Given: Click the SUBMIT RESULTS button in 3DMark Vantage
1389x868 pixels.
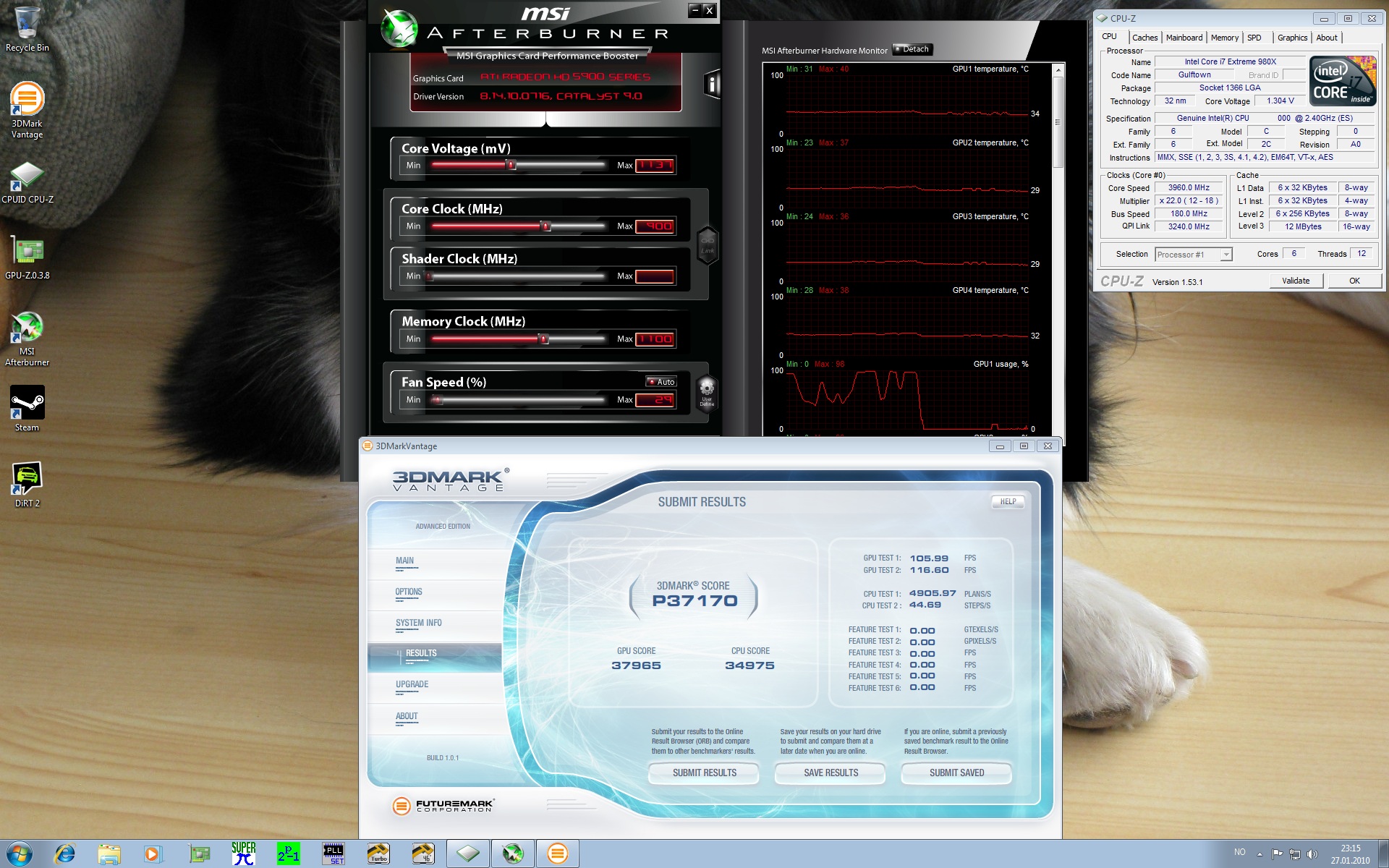Looking at the screenshot, I should (x=704, y=773).
